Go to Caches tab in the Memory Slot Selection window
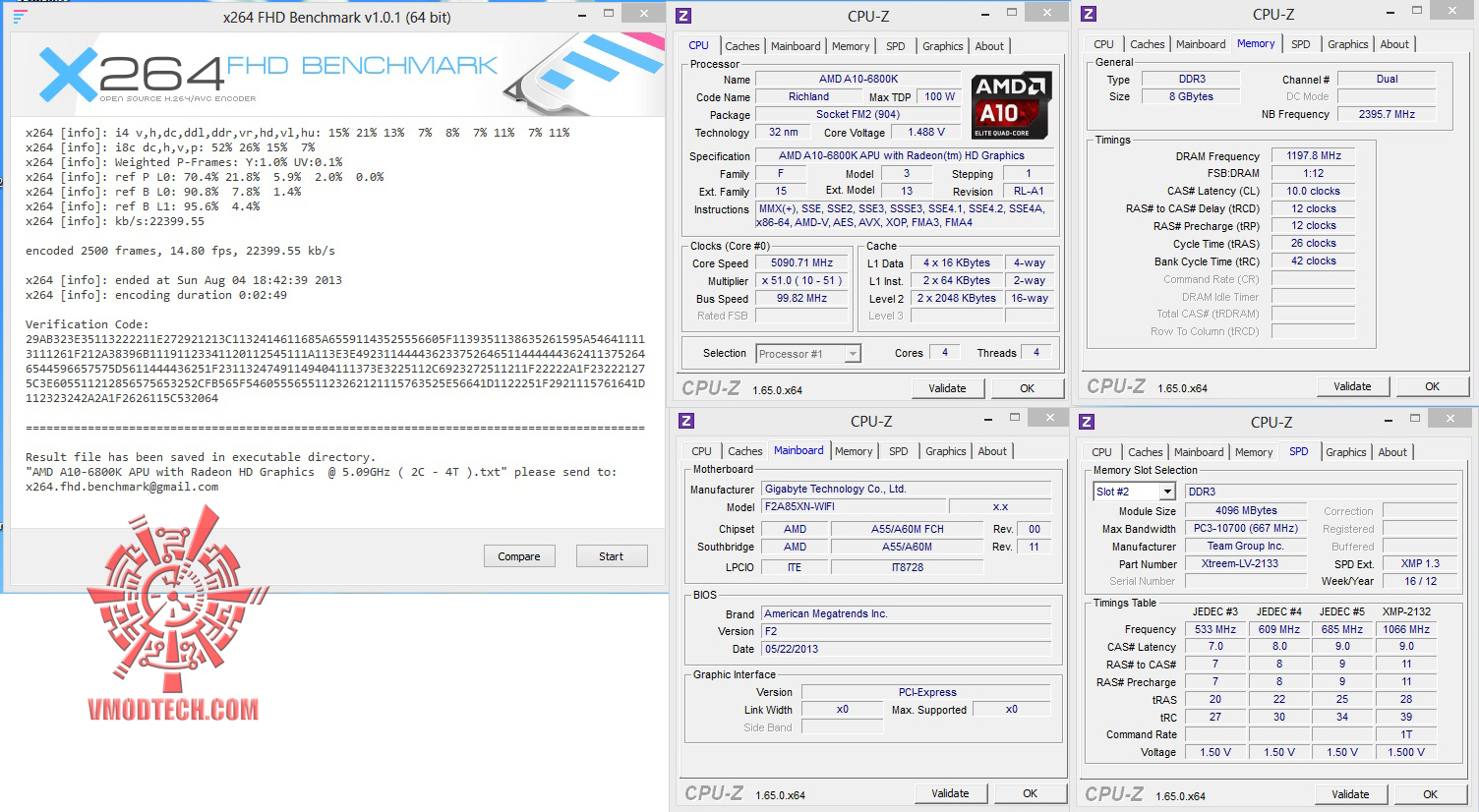Screen dimensions: 1479x812 point(1146,452)
